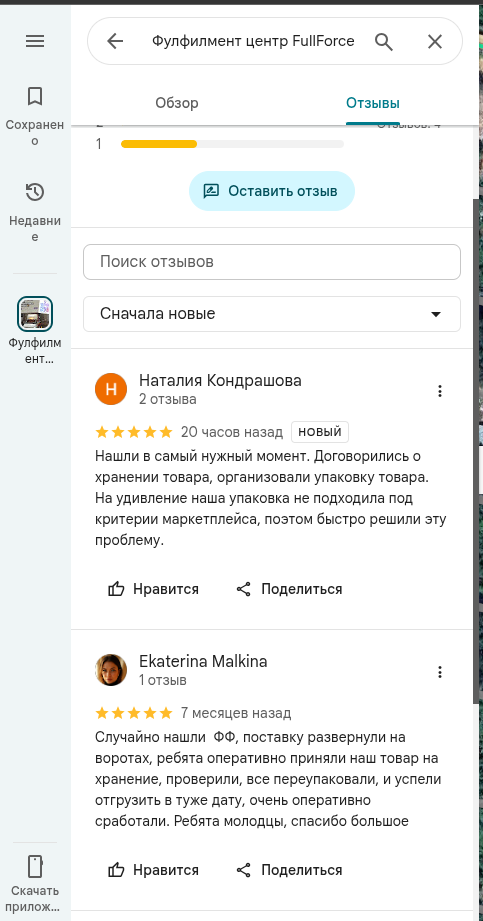
Task: Click Наталия Кондрашова's orange avatar
Action: [x=111, y=389]
